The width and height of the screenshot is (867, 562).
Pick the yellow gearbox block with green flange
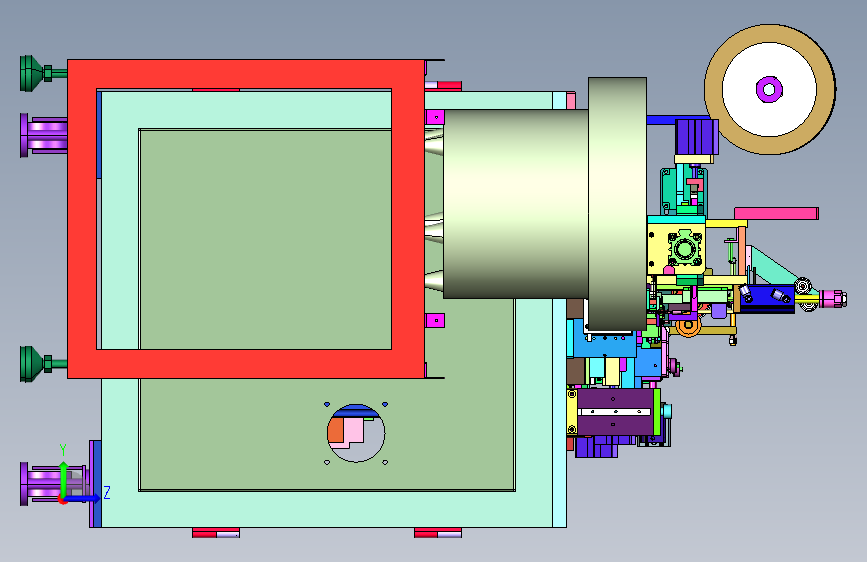tap(677, 248)
